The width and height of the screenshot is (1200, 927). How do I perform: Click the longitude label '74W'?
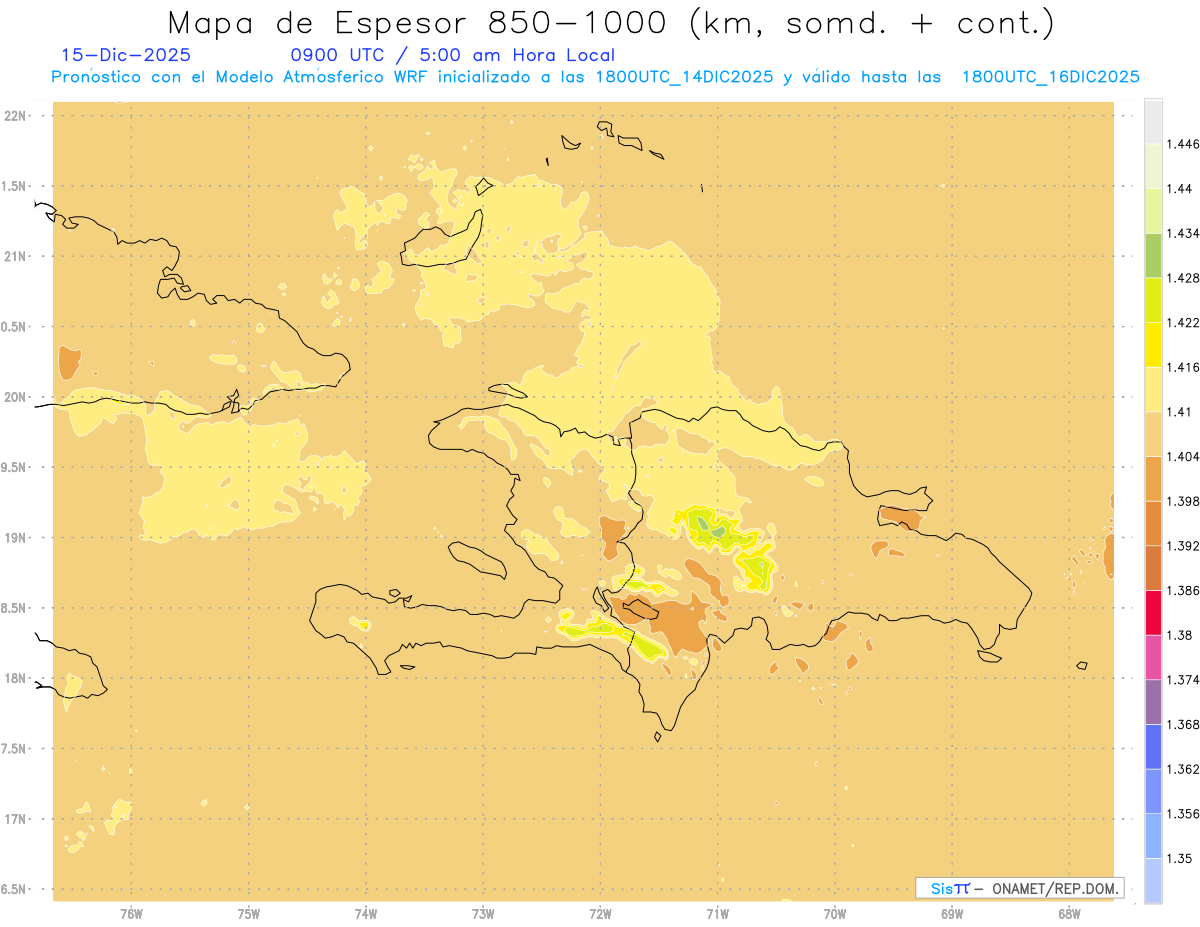tap(366, 914)
